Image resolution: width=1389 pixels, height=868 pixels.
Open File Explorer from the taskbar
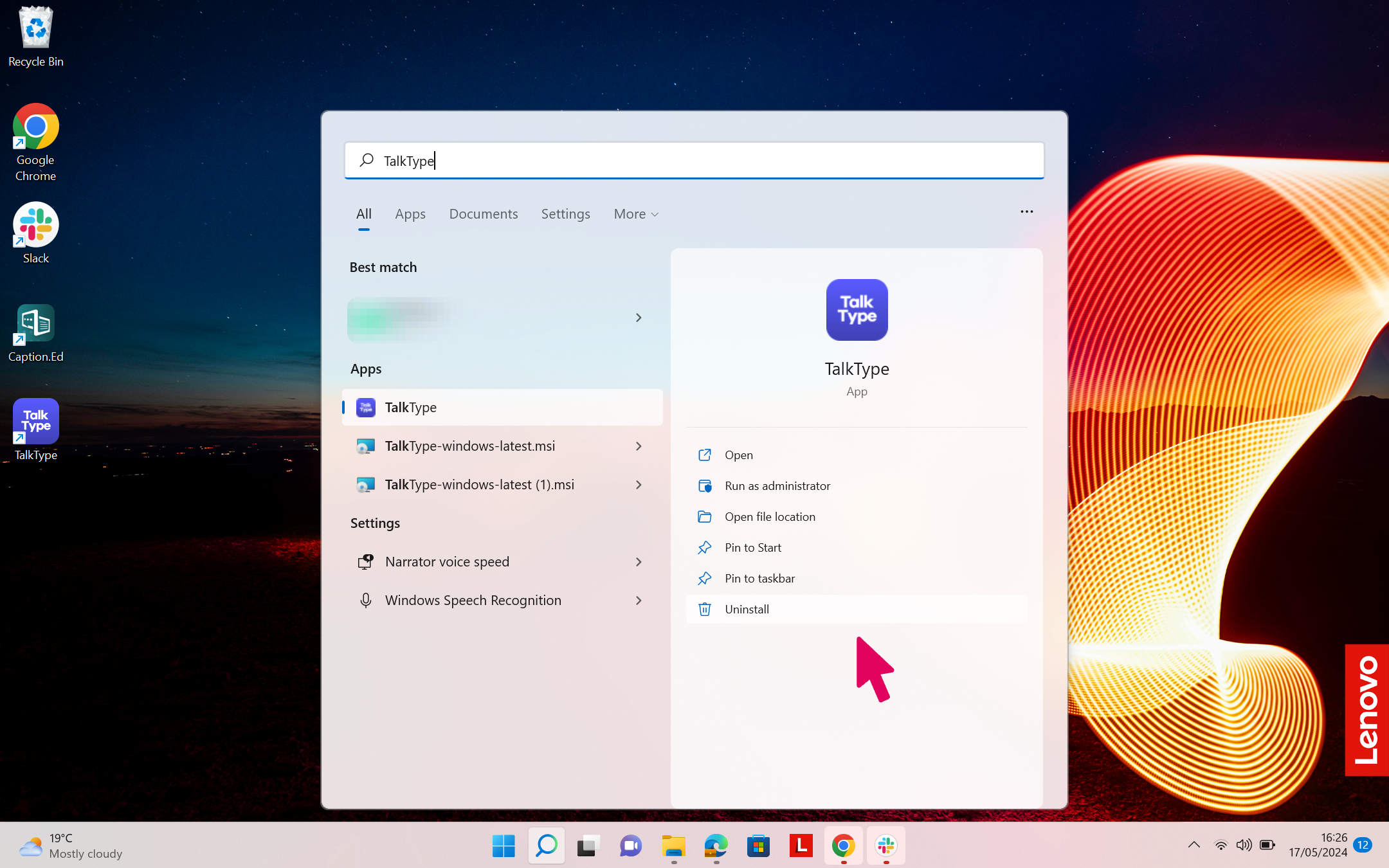point(673,845)
